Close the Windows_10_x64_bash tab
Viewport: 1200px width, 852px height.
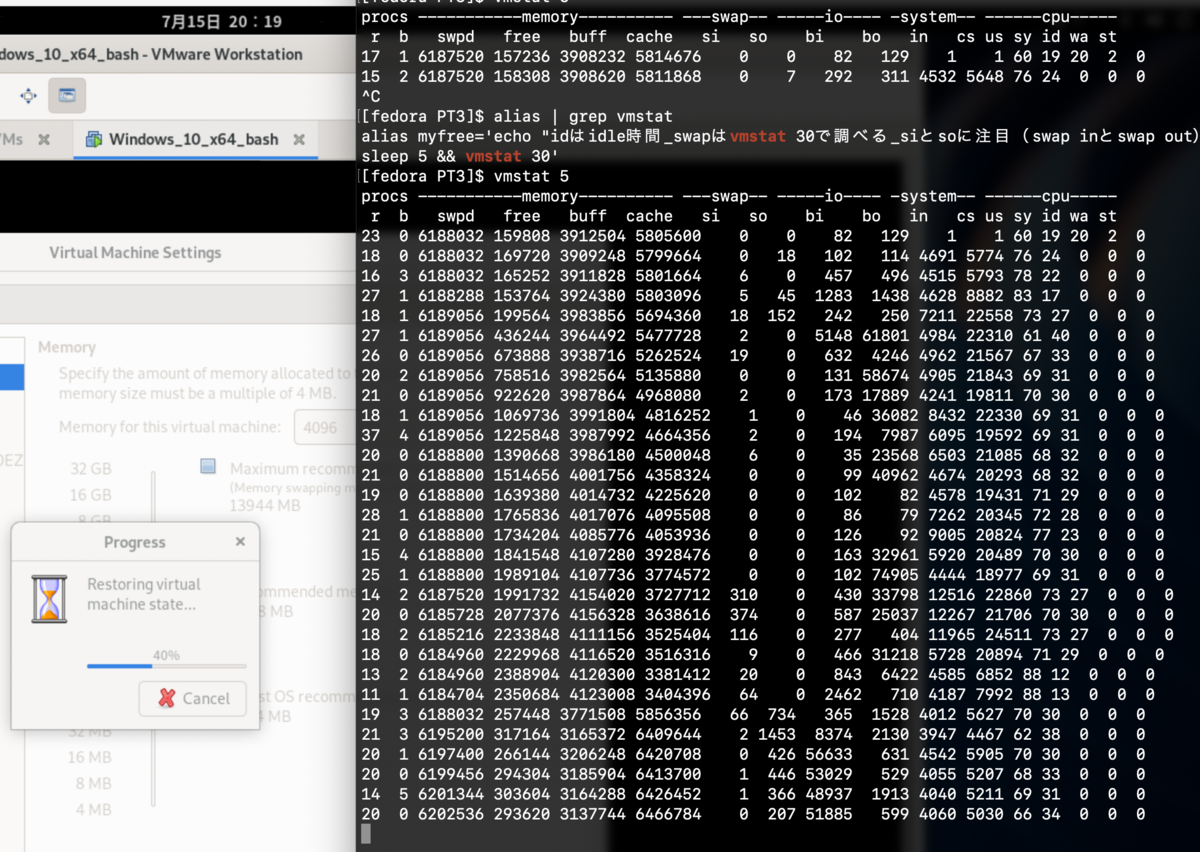pos(299,140)
